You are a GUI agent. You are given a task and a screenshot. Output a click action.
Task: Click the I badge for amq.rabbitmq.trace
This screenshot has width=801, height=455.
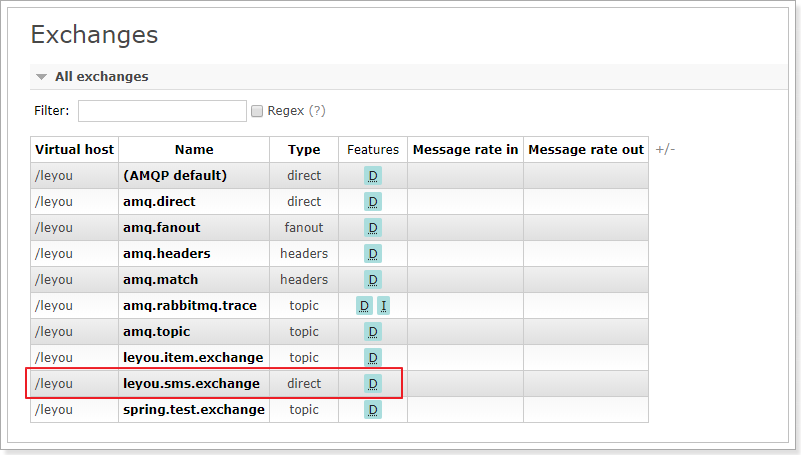pos(383,306)
